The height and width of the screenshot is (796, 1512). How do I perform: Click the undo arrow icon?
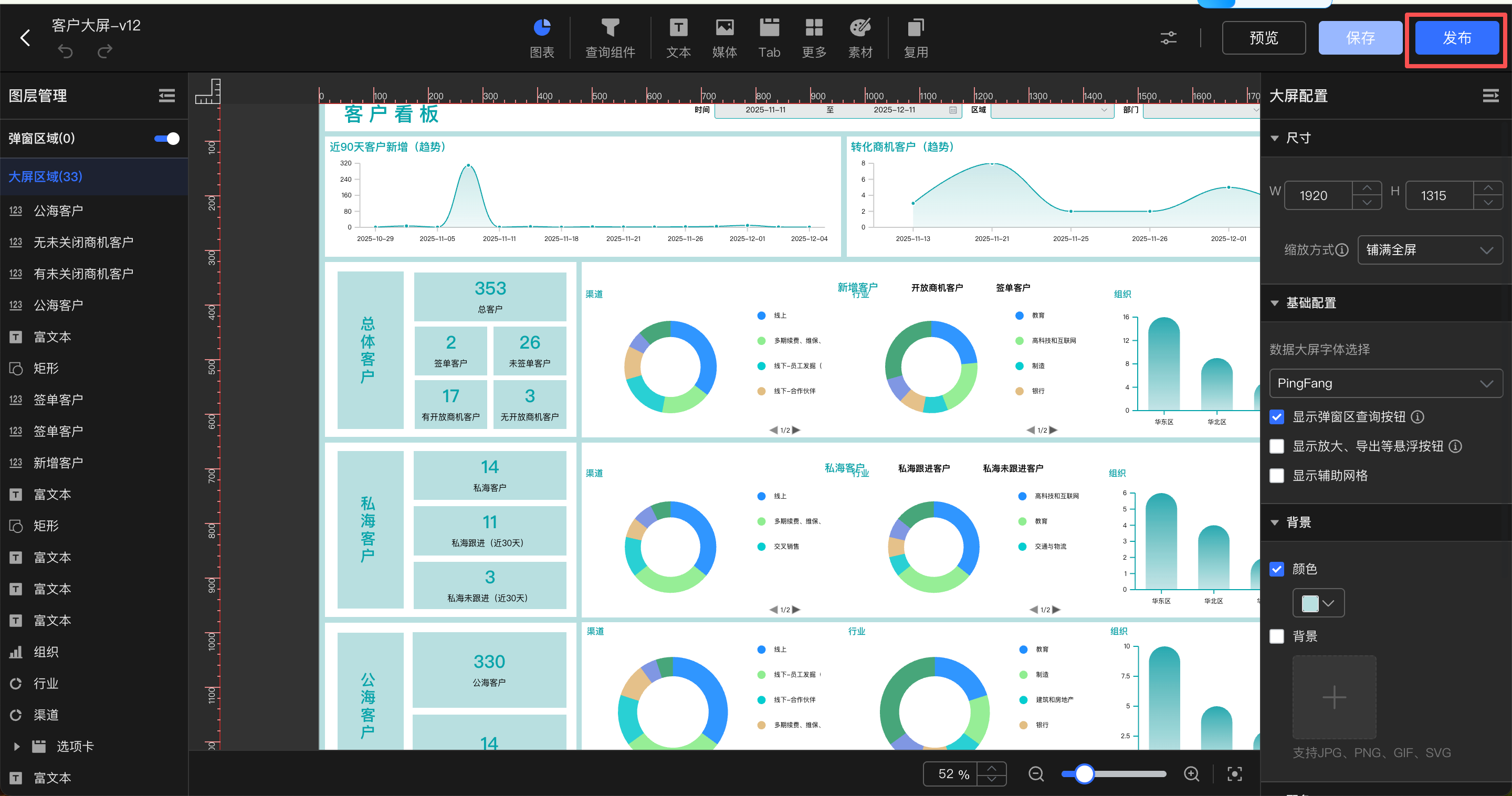65,53
